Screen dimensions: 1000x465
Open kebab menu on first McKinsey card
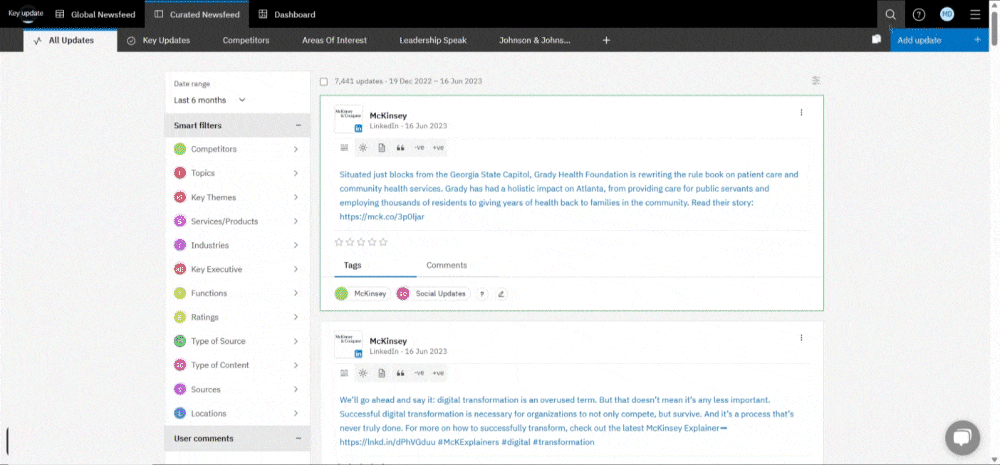tap(801, 112)
